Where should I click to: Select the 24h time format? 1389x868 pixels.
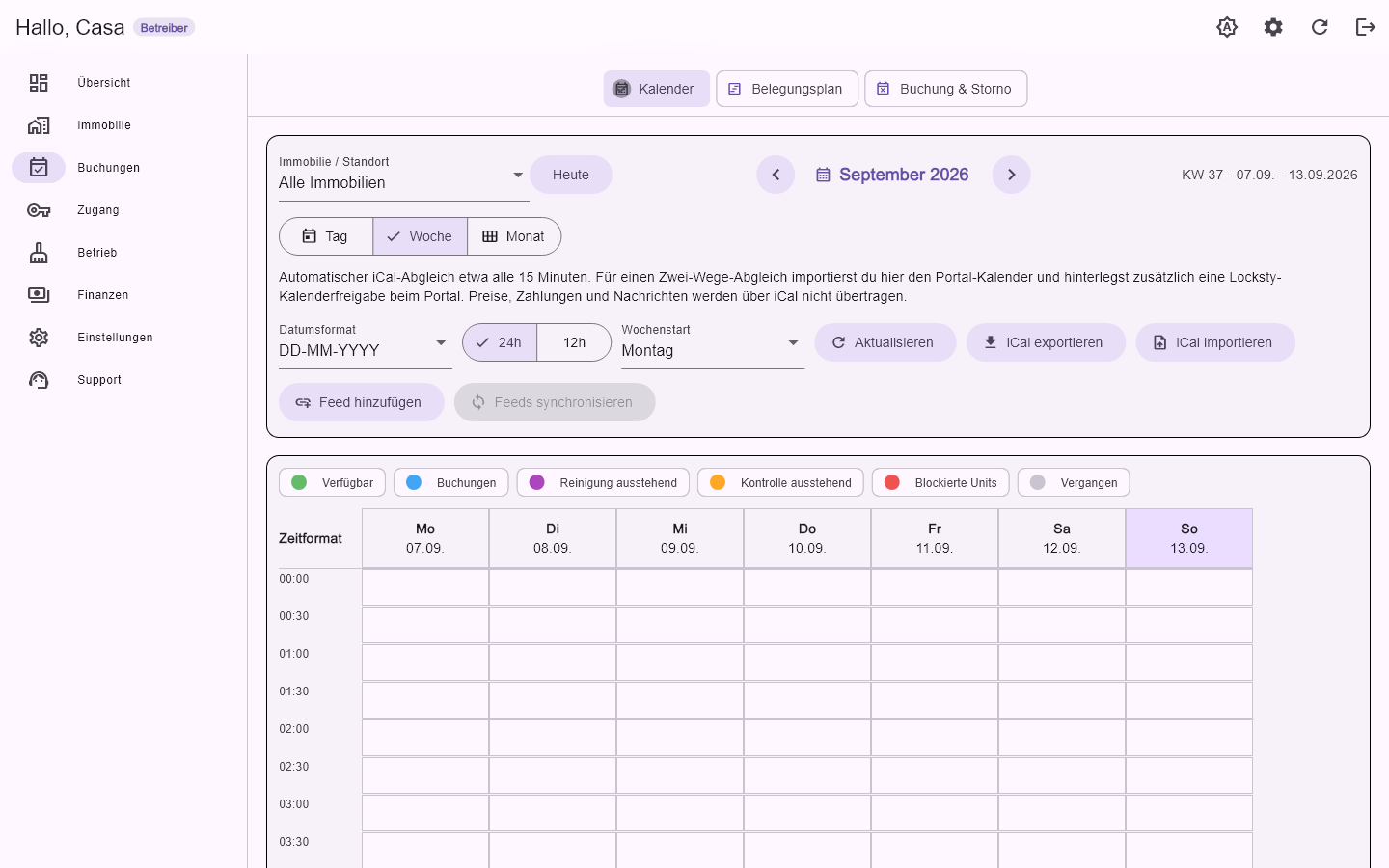point(500,342)
